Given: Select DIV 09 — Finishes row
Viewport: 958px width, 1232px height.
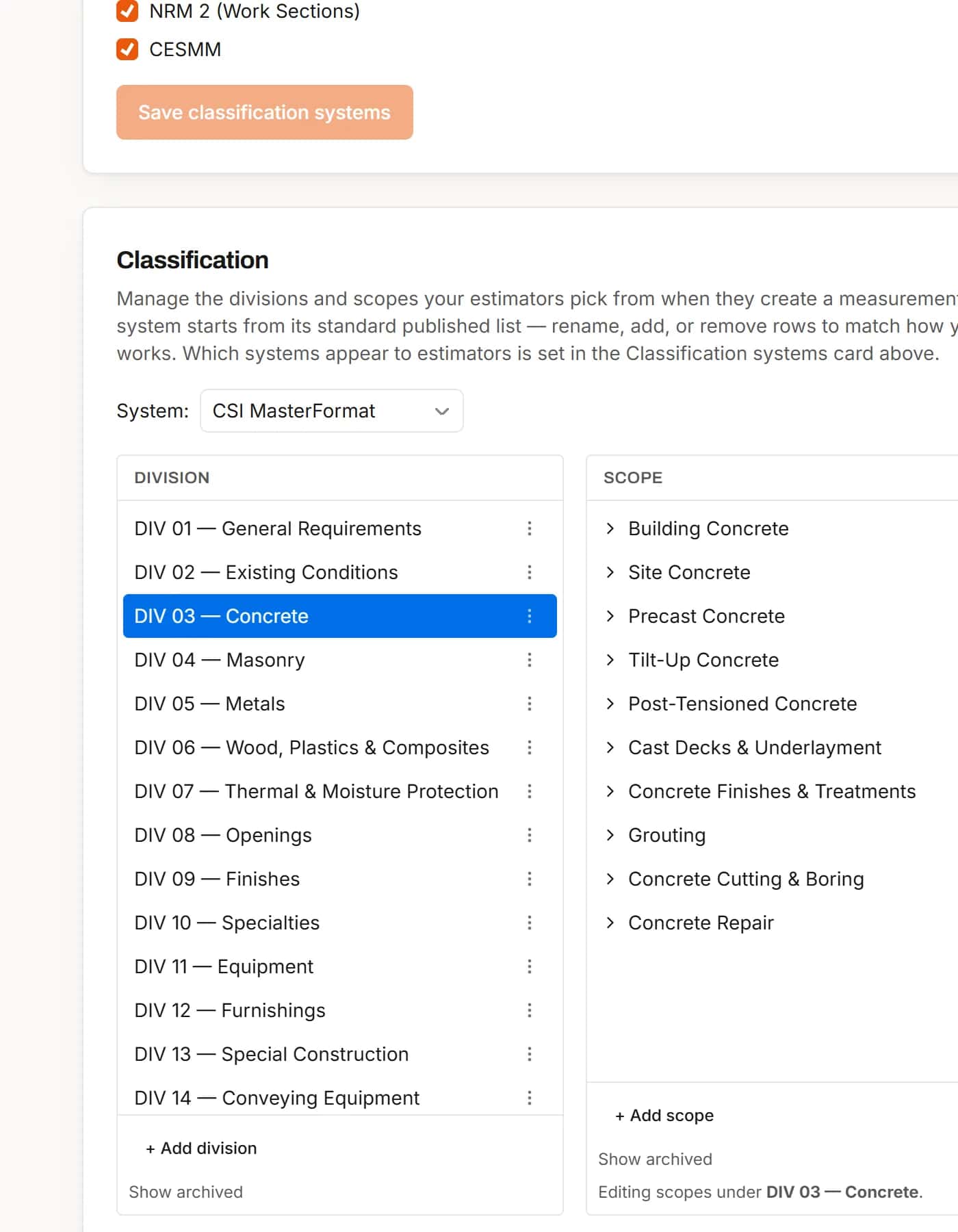Looking at the screenshot, I should tap(339, 879).
